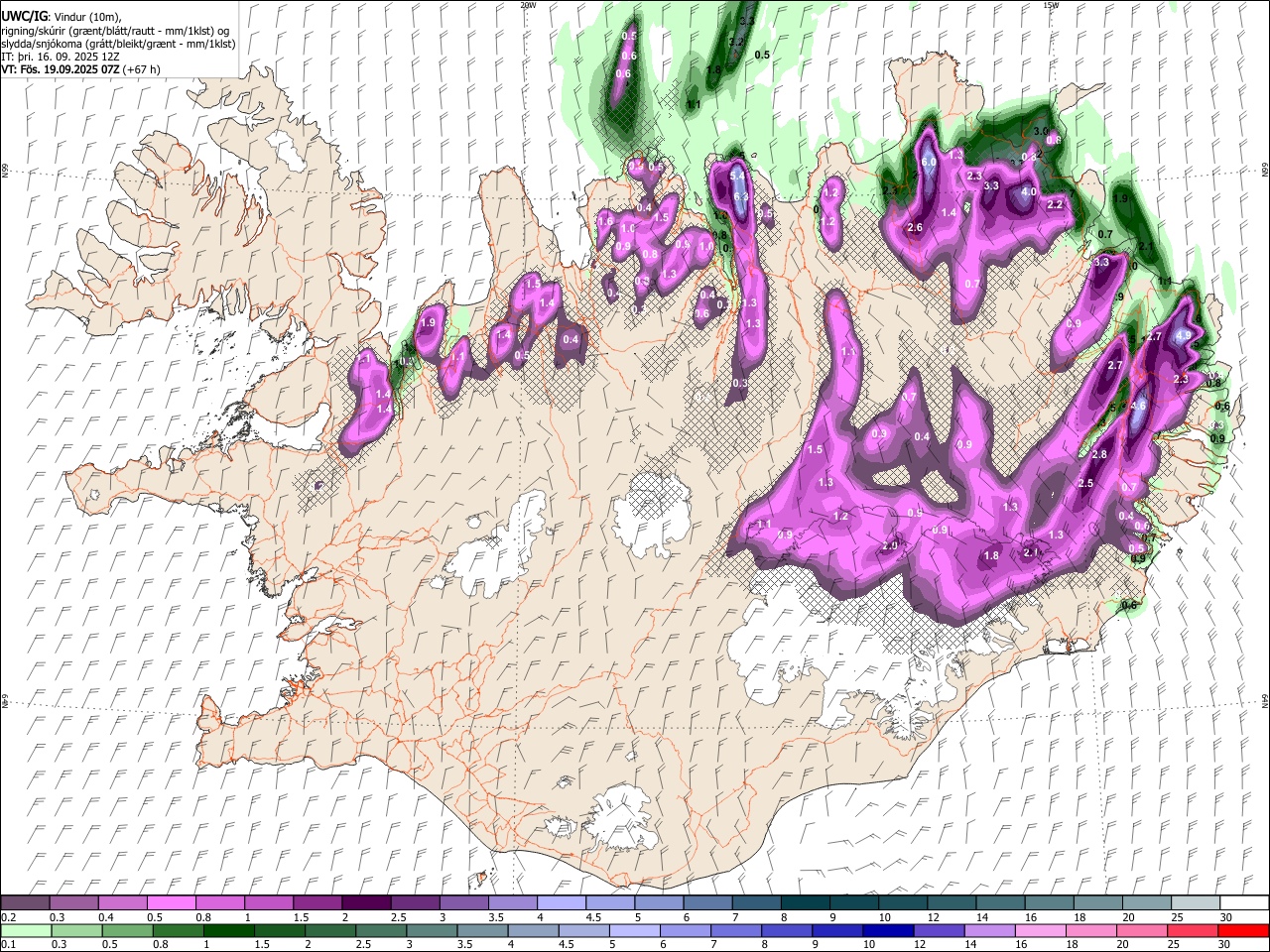
Task: Click the 'slydda/snjókoma' legend description line
Action: click(118, 44)
